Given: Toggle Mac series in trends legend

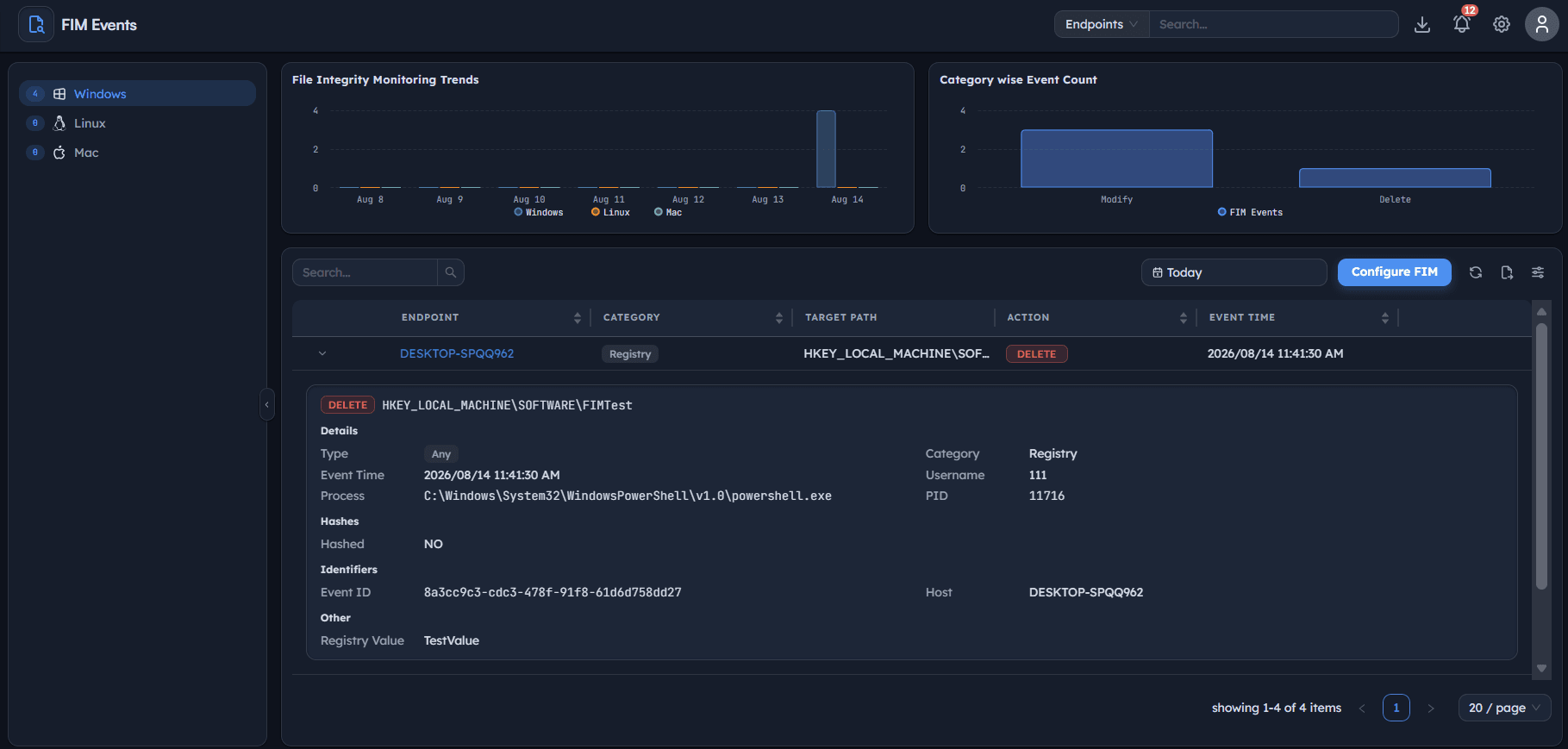Looking at the screenshot, I should coord(668,212).
